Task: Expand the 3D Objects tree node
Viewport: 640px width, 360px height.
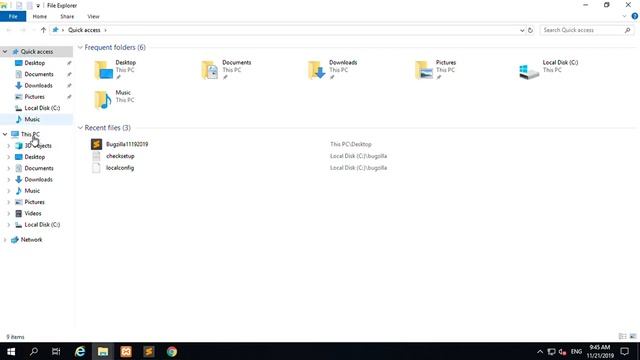Action: (9, 146)
